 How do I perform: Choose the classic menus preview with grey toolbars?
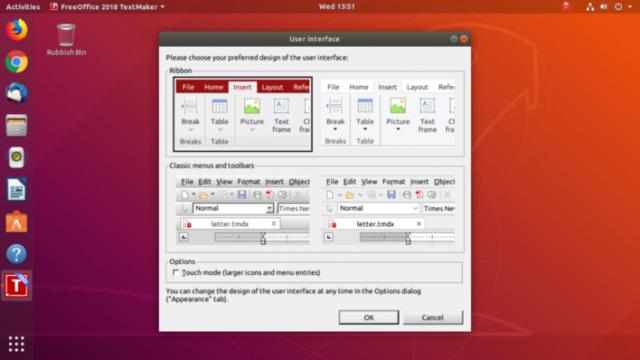243,210
